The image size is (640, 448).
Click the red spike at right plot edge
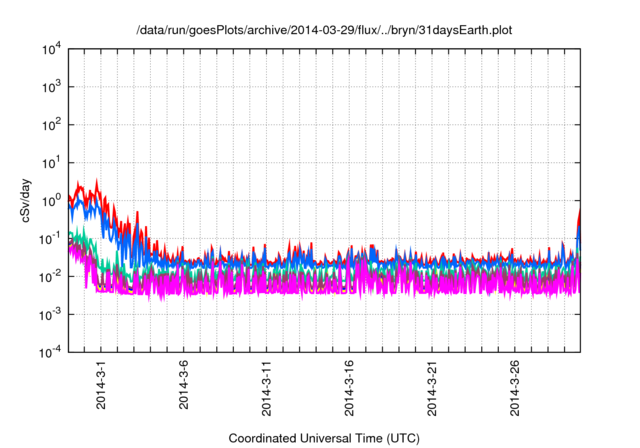579,212
